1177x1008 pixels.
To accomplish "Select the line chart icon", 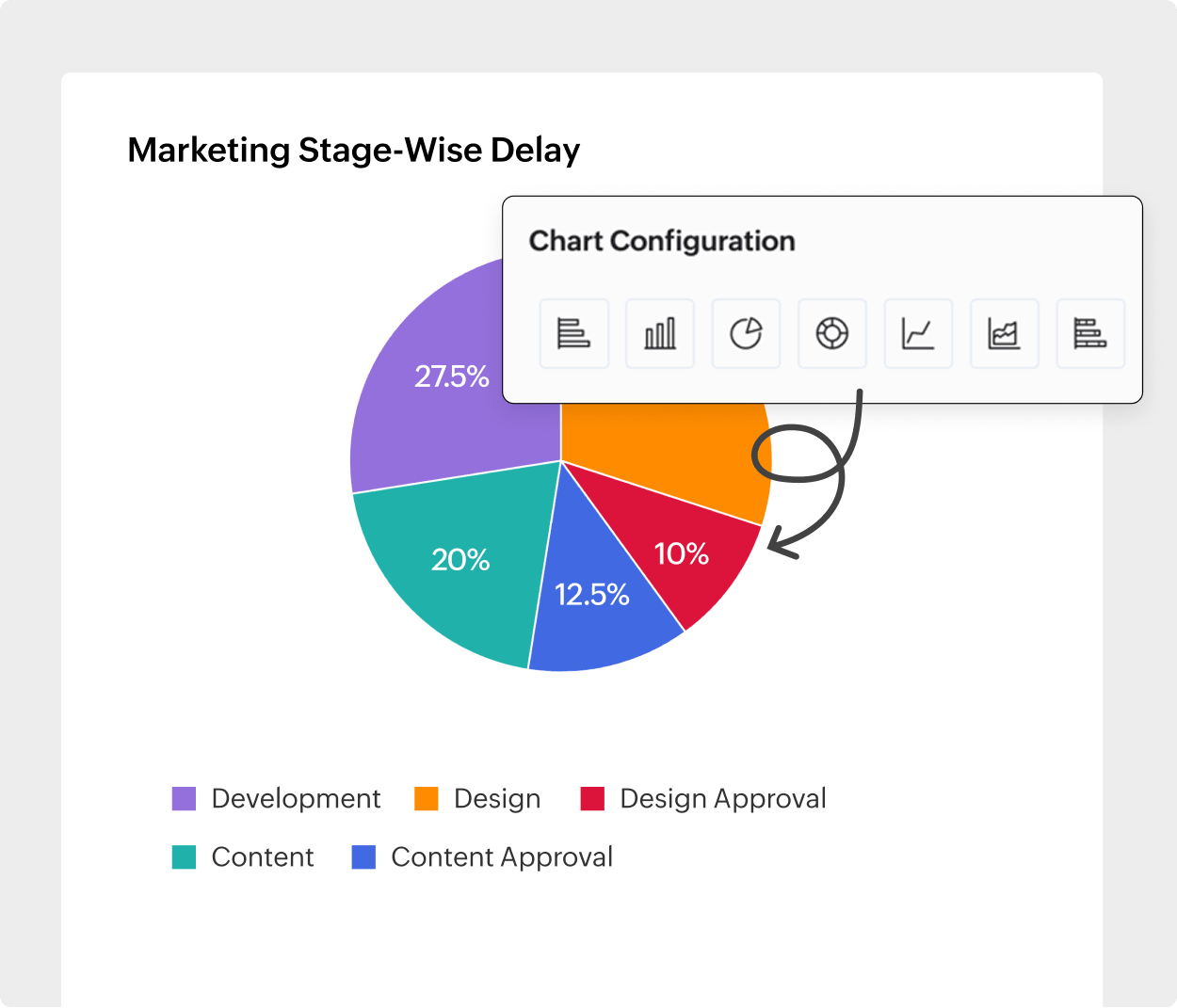I will (918, 333).
